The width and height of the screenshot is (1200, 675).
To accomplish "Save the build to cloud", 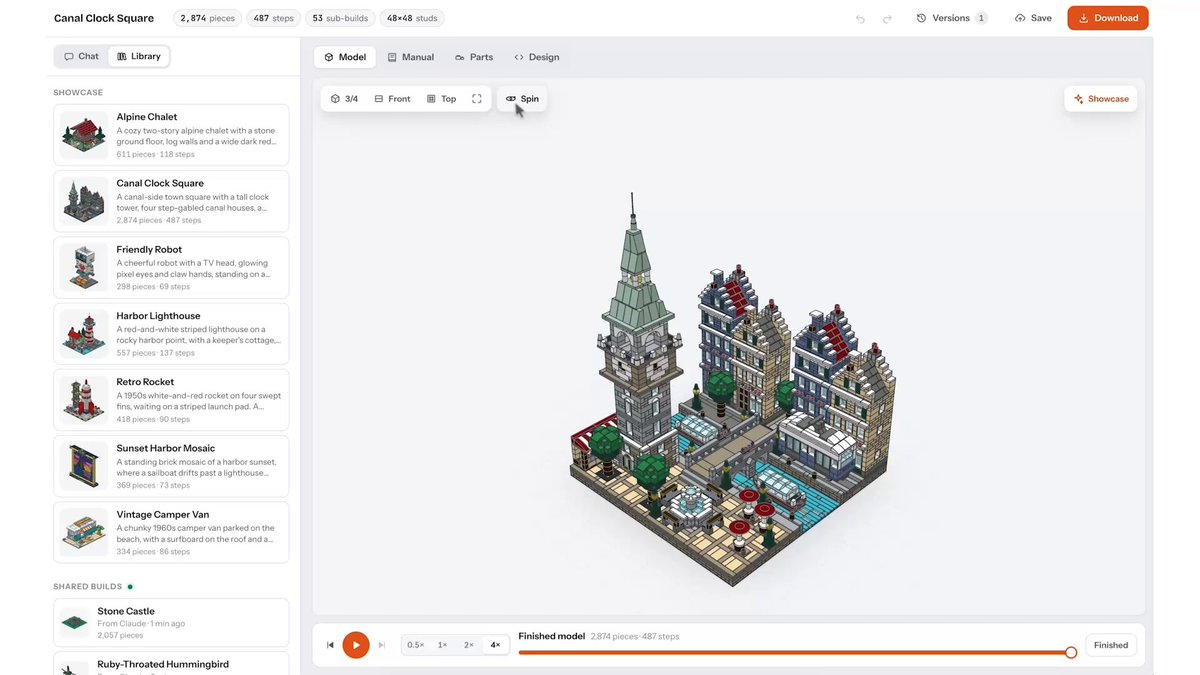I will click(1033, 18).
